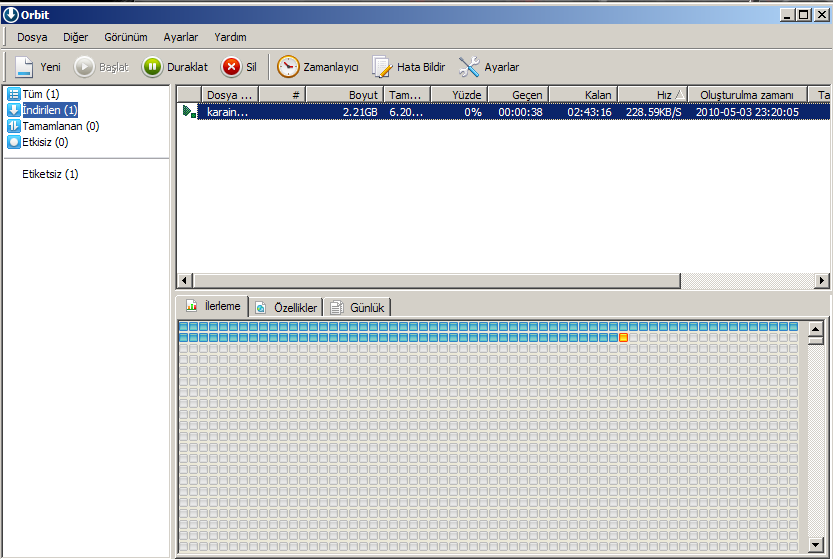
Task: Sort by the # column header
Action: [x=282, y=95]
